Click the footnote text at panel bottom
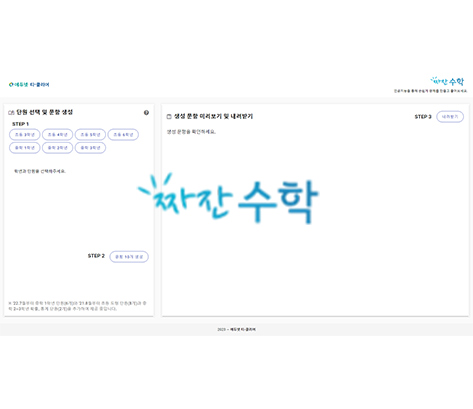The height and width of the screenshot is (409, 473). tap(77, 306)
